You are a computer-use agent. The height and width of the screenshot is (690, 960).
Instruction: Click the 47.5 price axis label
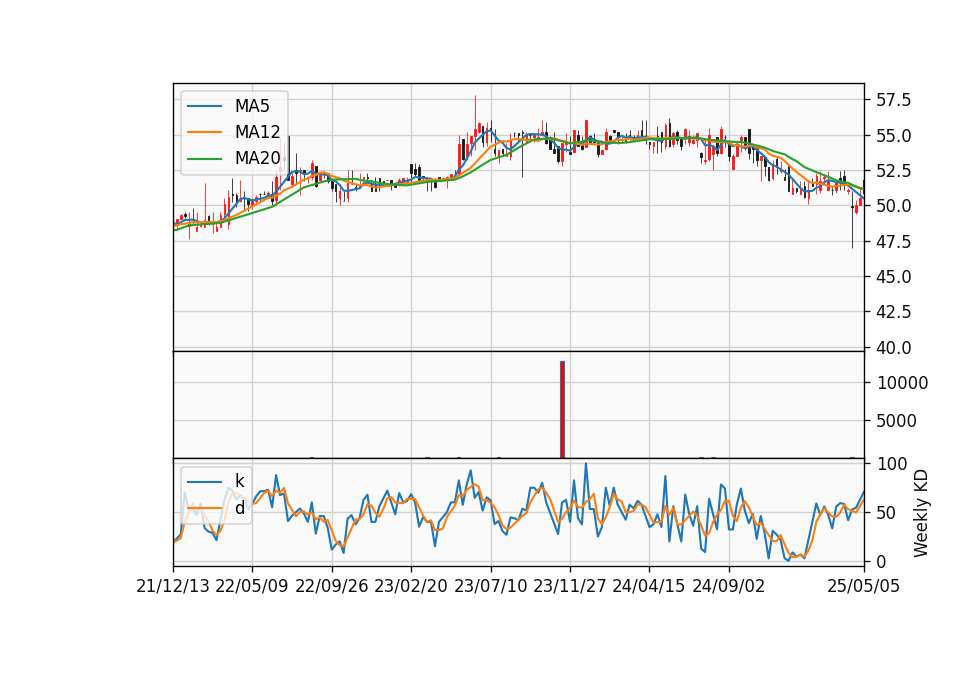point(893,242)
